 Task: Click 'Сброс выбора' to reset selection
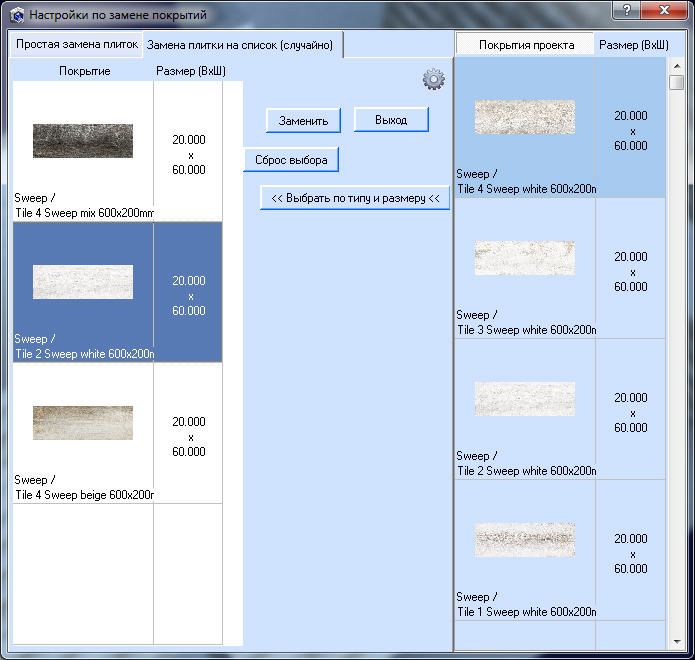click(x=291, y=160)
